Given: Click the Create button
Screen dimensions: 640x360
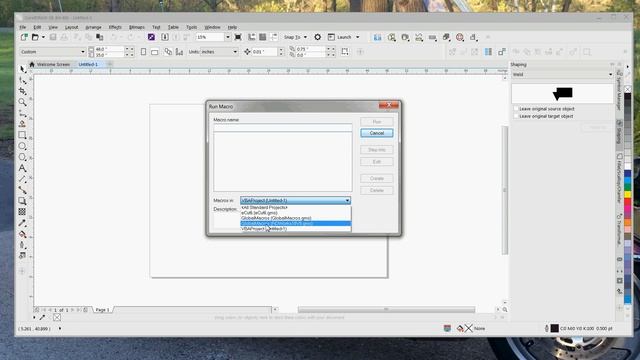Looking at the screenshot, I should [377, 178].
